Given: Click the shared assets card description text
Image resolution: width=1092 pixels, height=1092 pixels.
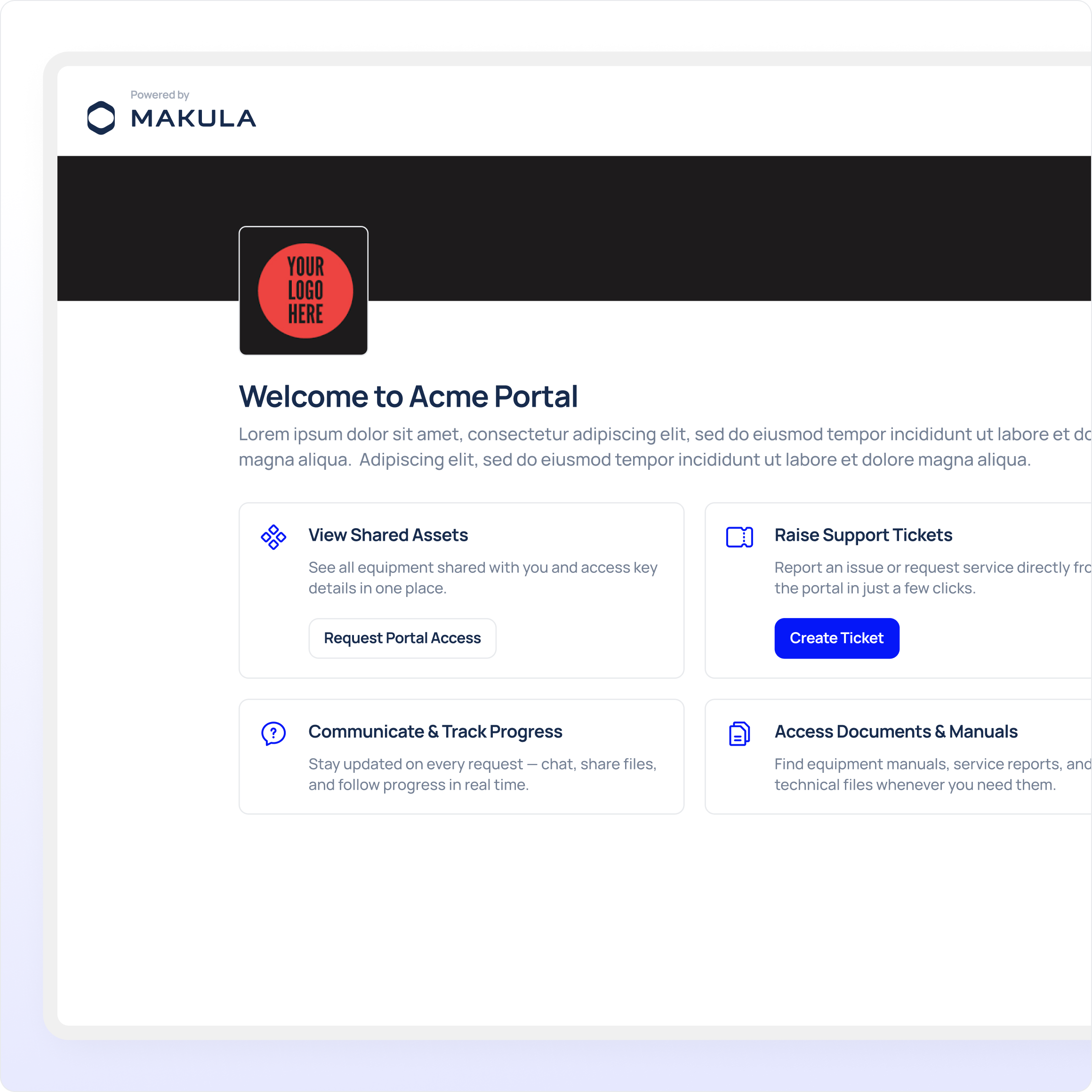Looking at the screenshot, I should [483, 578].
